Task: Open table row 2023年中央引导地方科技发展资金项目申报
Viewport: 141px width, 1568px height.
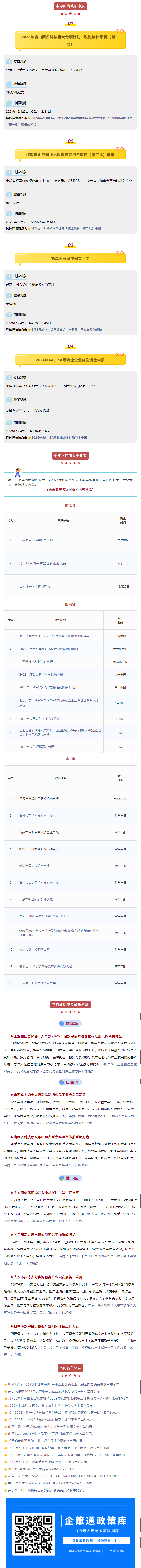Action: [x=70, y=649]
